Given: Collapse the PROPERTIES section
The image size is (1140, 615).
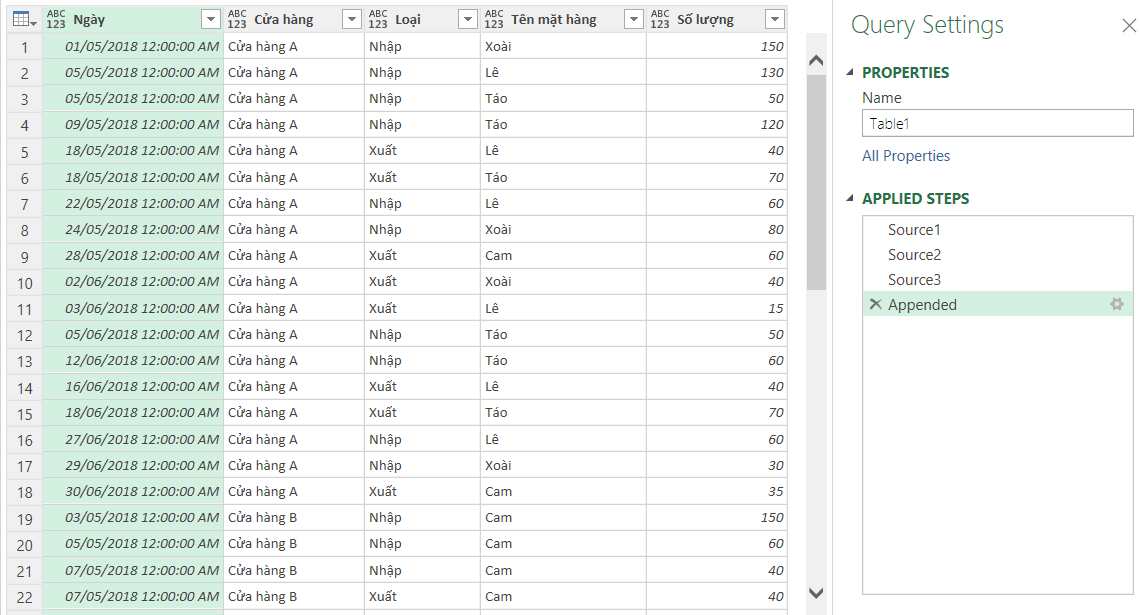Looking at the screenshot, I should 850,72.
